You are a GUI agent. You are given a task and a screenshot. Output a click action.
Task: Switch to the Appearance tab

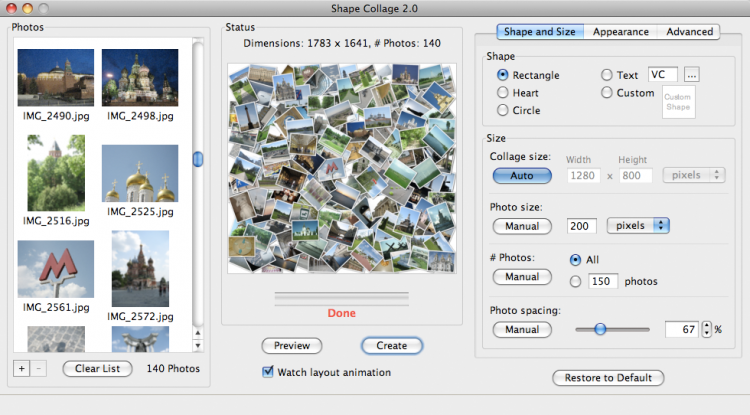point(620,32)
